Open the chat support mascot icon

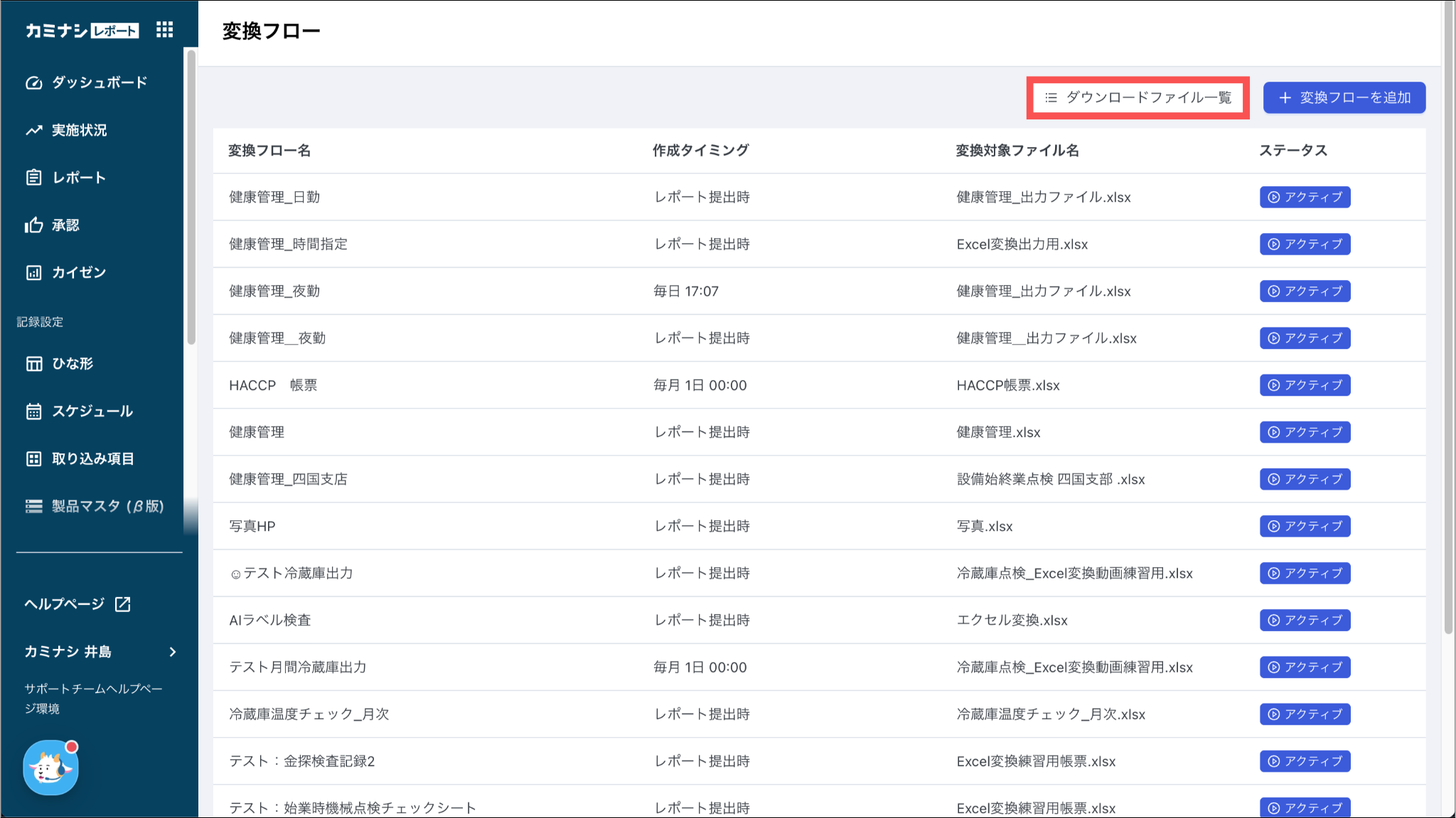point(50,768)
